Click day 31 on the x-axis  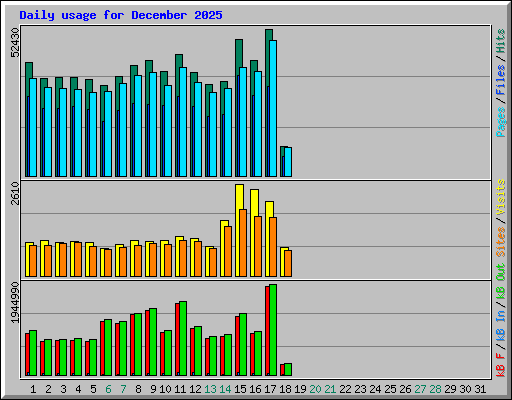click(x=480, y=389)
